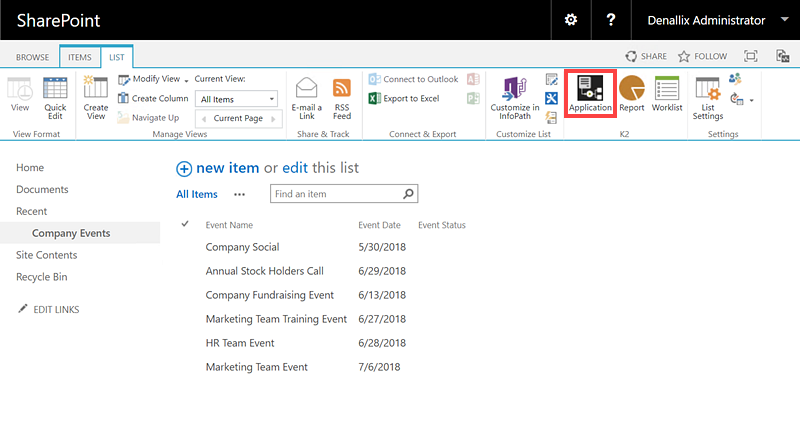
Task: Open Documents in left navigation
Action: pyautogui.click(x=42, y=189)
